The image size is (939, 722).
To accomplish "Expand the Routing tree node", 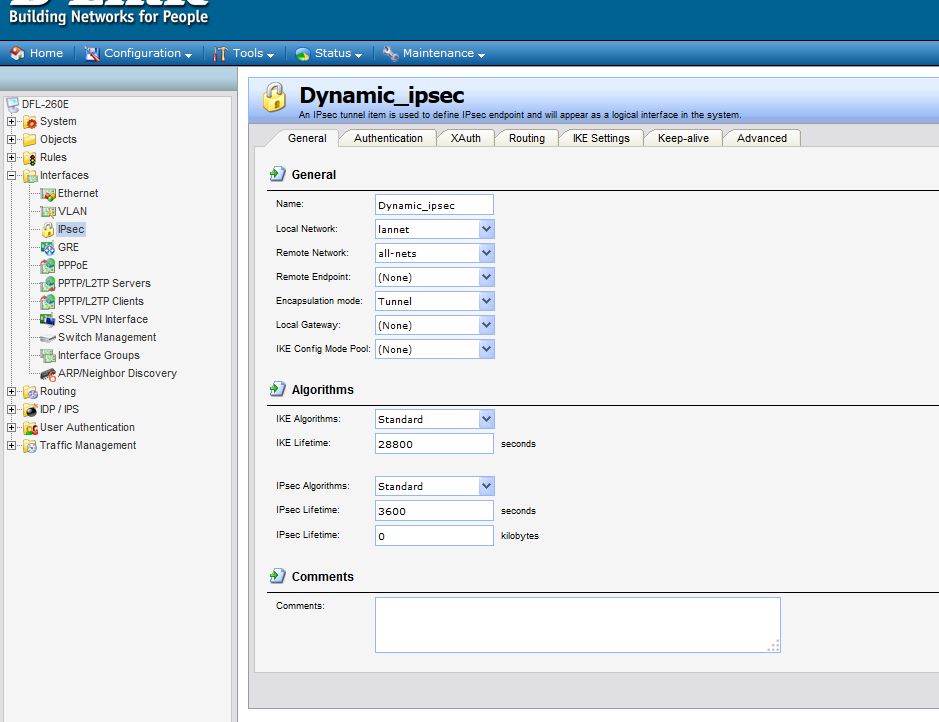I will (x=12, y=391).
